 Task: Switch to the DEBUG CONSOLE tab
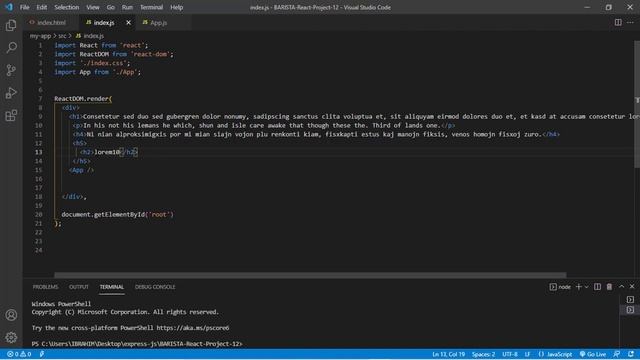click(x=155, y=287)
